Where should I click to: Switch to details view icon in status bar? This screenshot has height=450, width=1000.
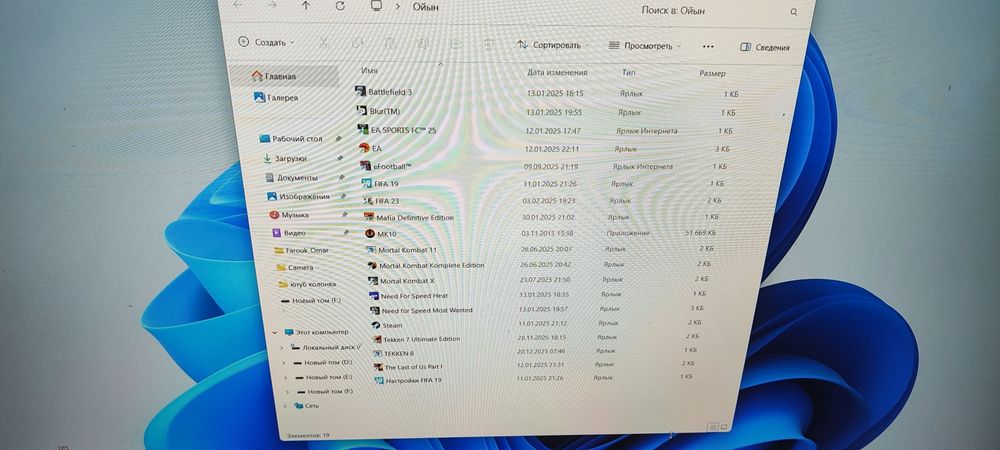712,426
